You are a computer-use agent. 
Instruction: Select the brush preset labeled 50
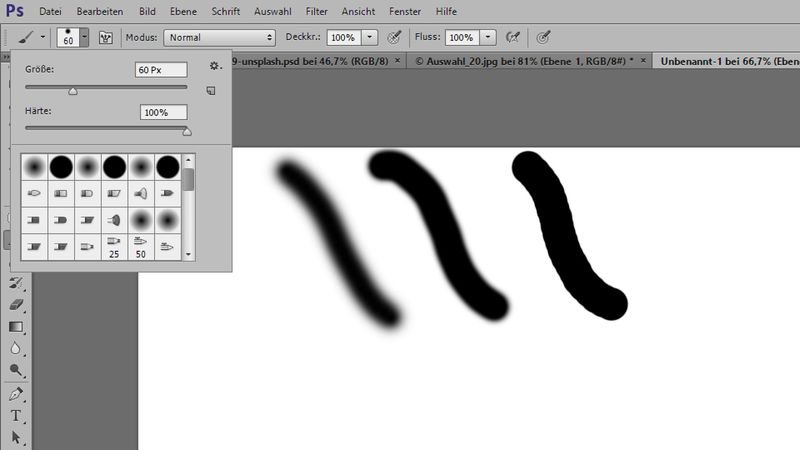140,247
